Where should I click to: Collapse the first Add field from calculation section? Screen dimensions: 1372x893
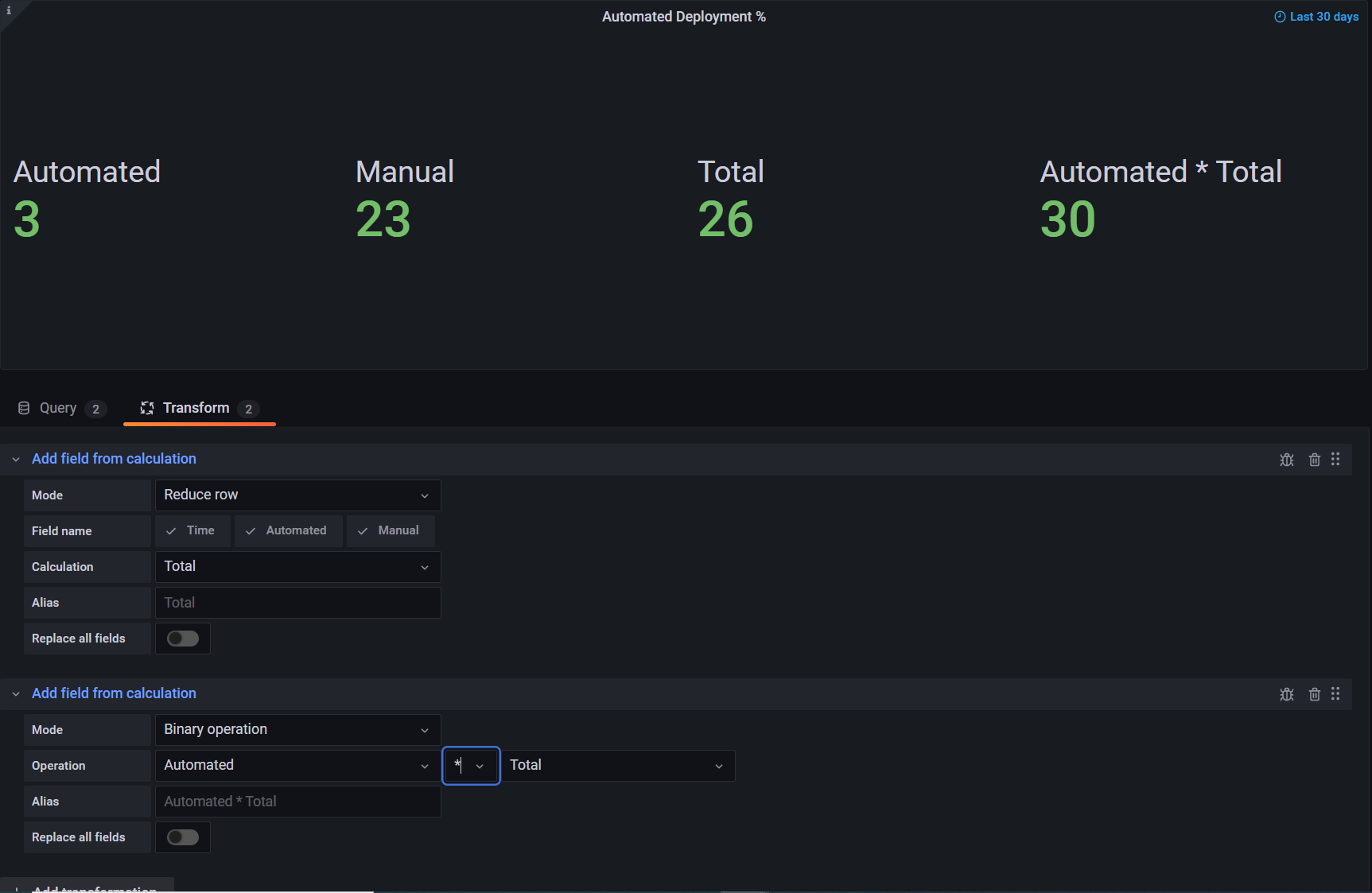point(16,460)
